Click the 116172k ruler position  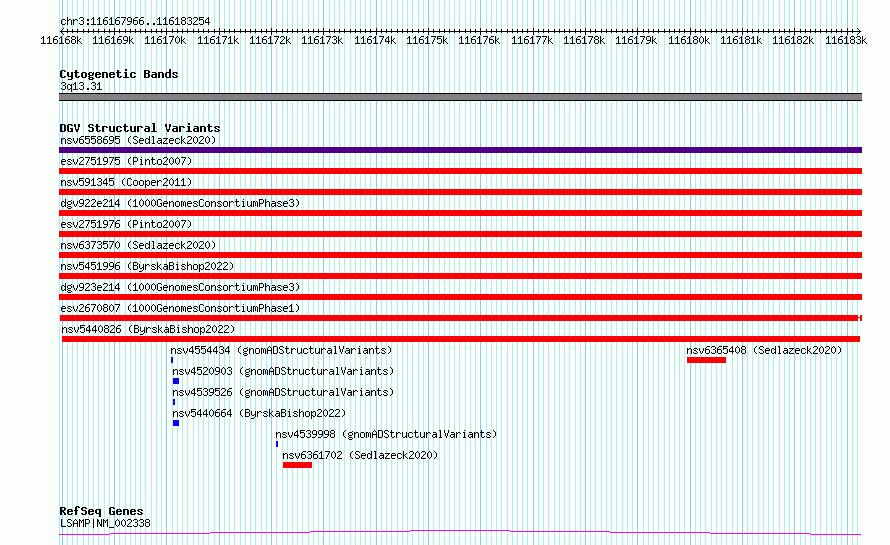click(x=270, y=40)
